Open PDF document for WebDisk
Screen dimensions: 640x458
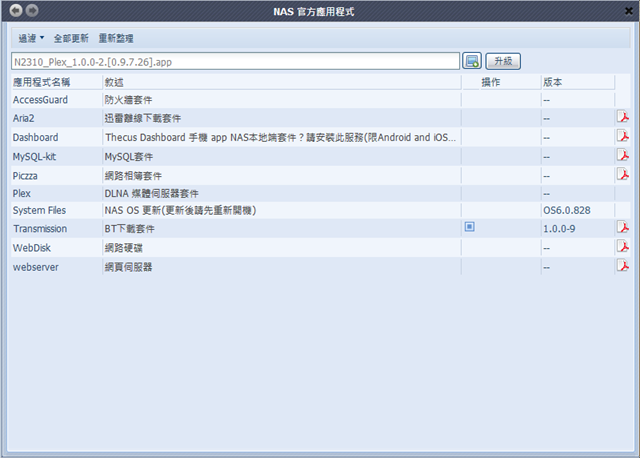click(622, 246)
